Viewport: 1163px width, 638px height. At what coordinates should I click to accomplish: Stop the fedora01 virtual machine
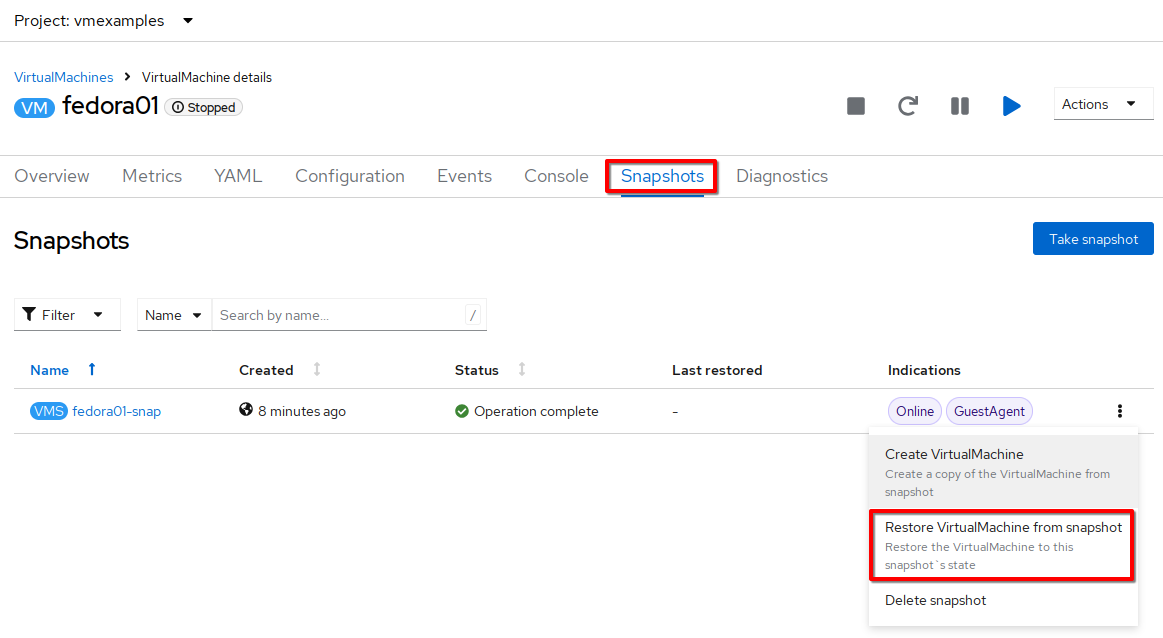pyautogui.click(x=856, y=106)
